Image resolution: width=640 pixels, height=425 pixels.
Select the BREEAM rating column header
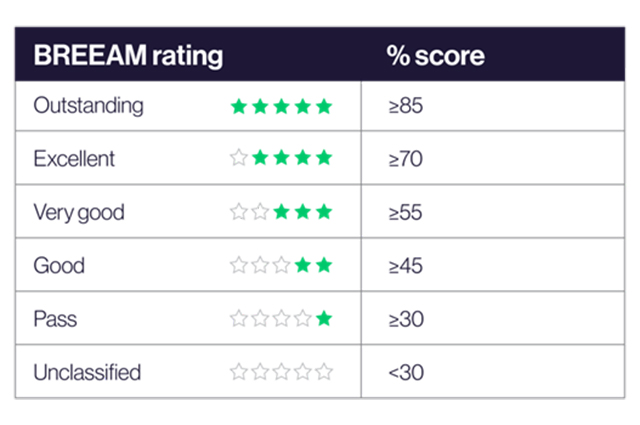click(x=128, y=56)
